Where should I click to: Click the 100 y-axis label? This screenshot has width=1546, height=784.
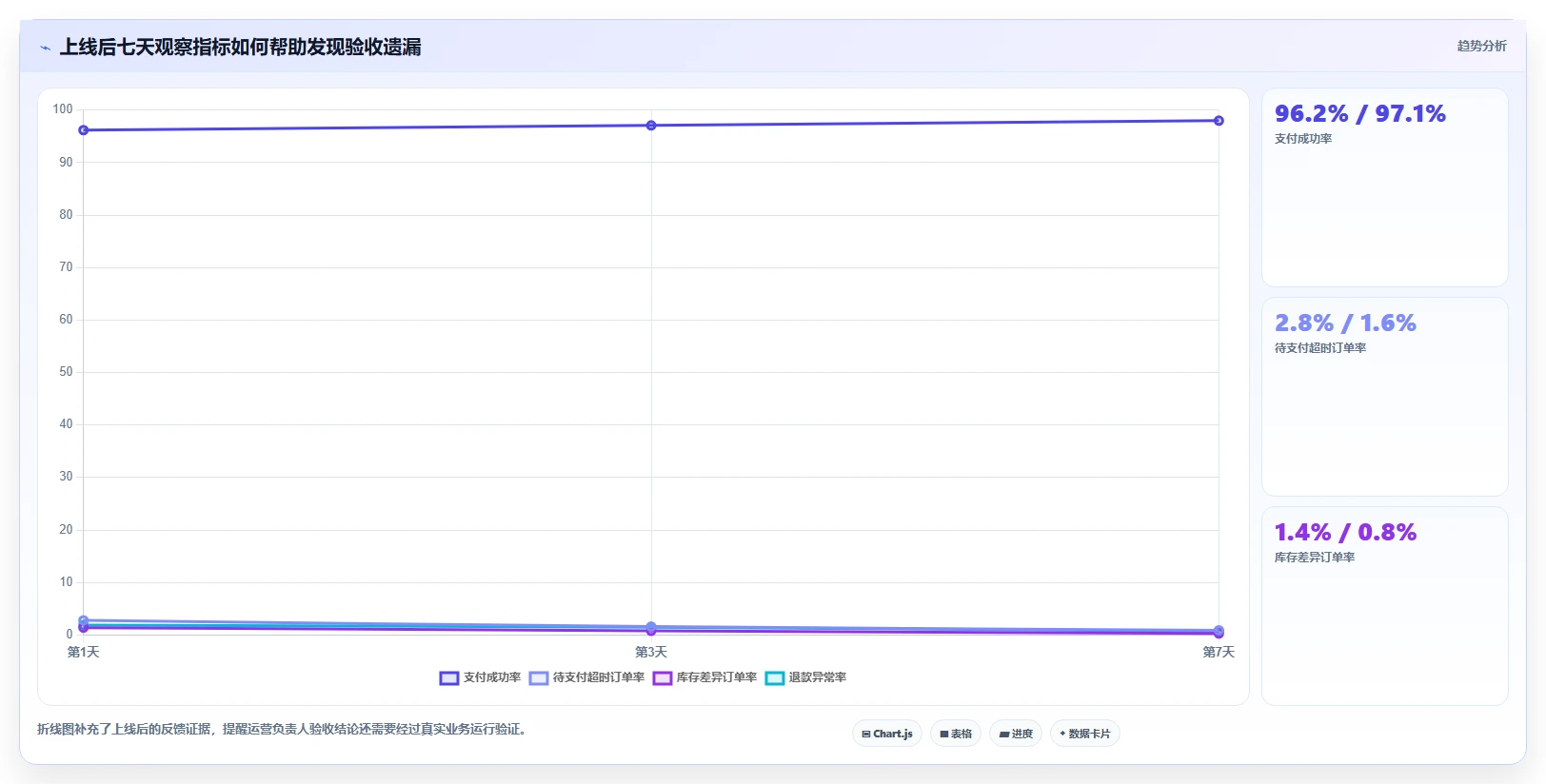coord(63,109)
